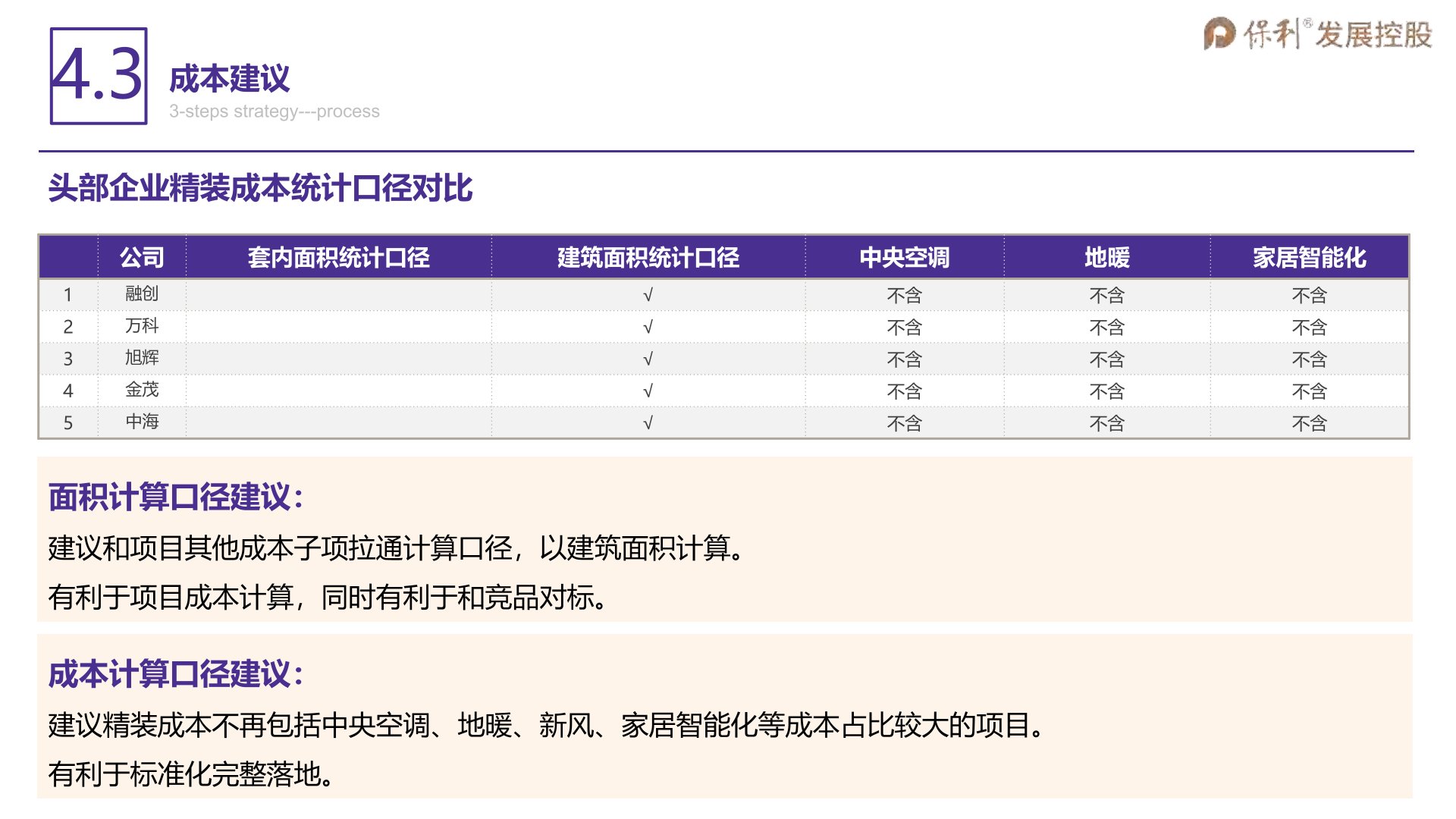Click 不含 under 家居智能化 for 融创
This screenshot has height=819, width=1456.
tap(1309, 295)
